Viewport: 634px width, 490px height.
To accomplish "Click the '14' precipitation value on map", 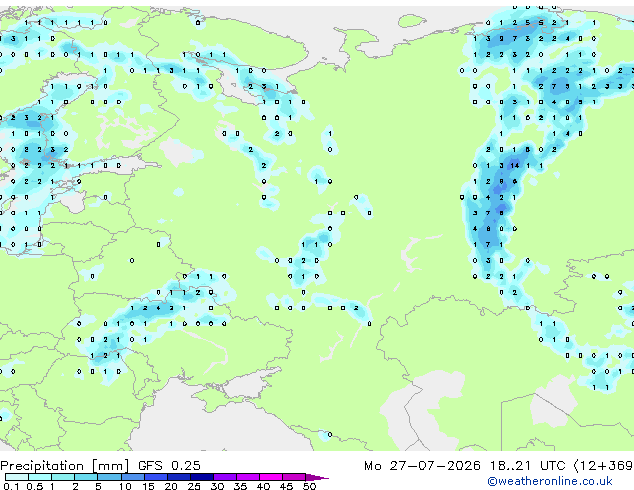I will click(x=514, y=165).
